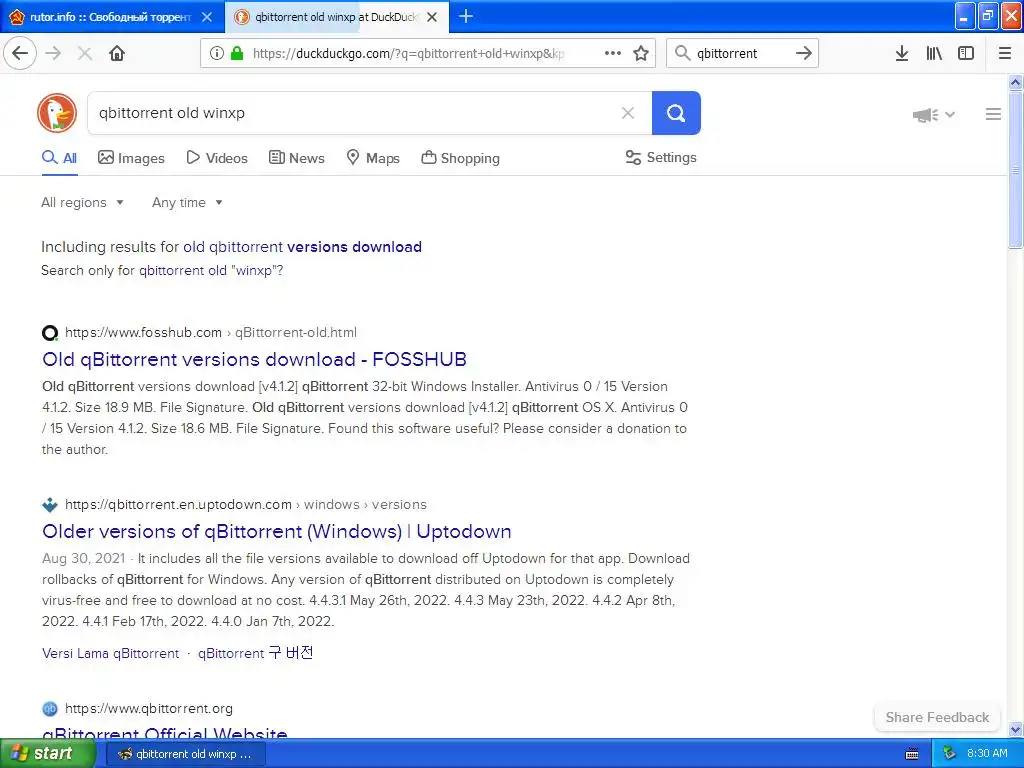Expand the All regions filter
This screenshot has width=1024, height=768.
[x=82, y=202]
